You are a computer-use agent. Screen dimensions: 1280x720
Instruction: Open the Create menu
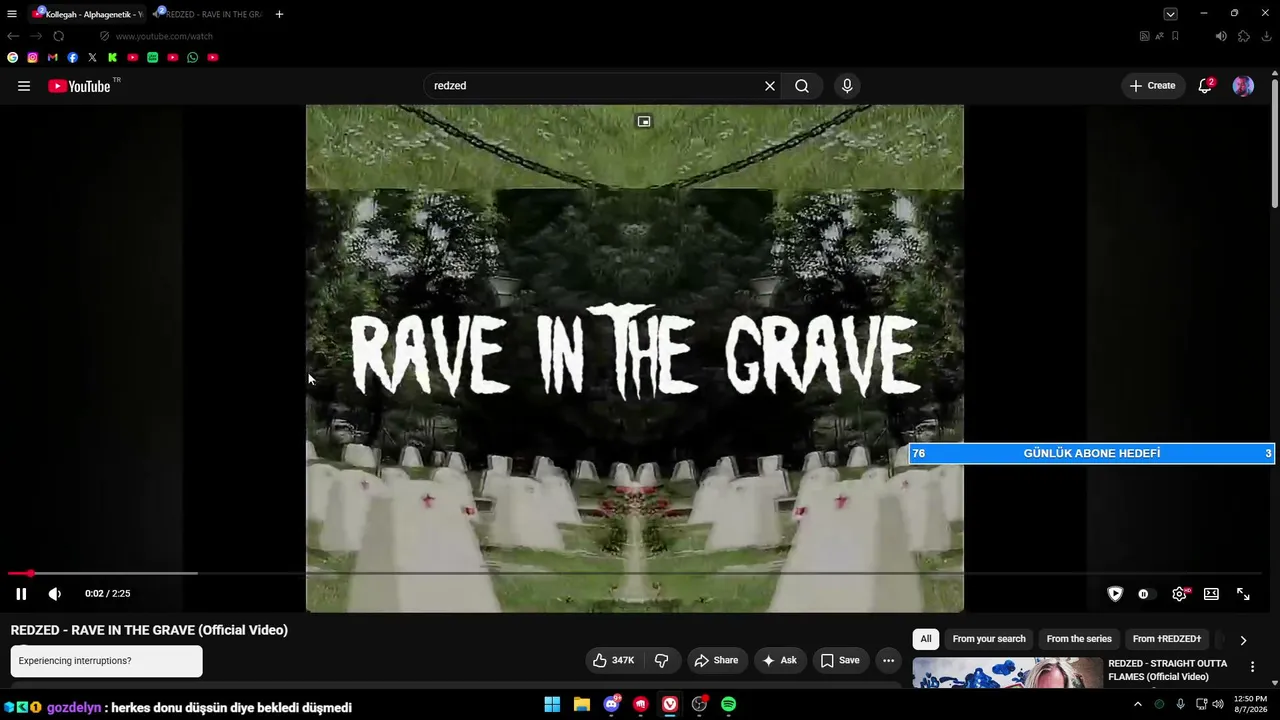click(x=1153, y=86)
